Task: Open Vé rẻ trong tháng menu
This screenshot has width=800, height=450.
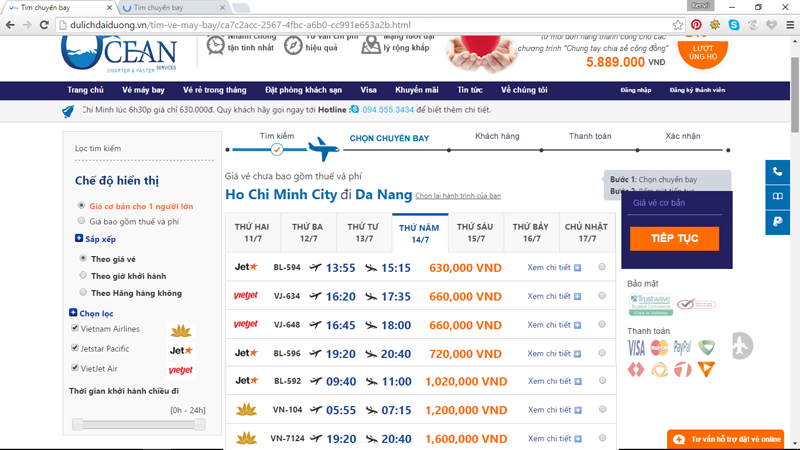Action: pyautogui.click(x=214, y=90)
